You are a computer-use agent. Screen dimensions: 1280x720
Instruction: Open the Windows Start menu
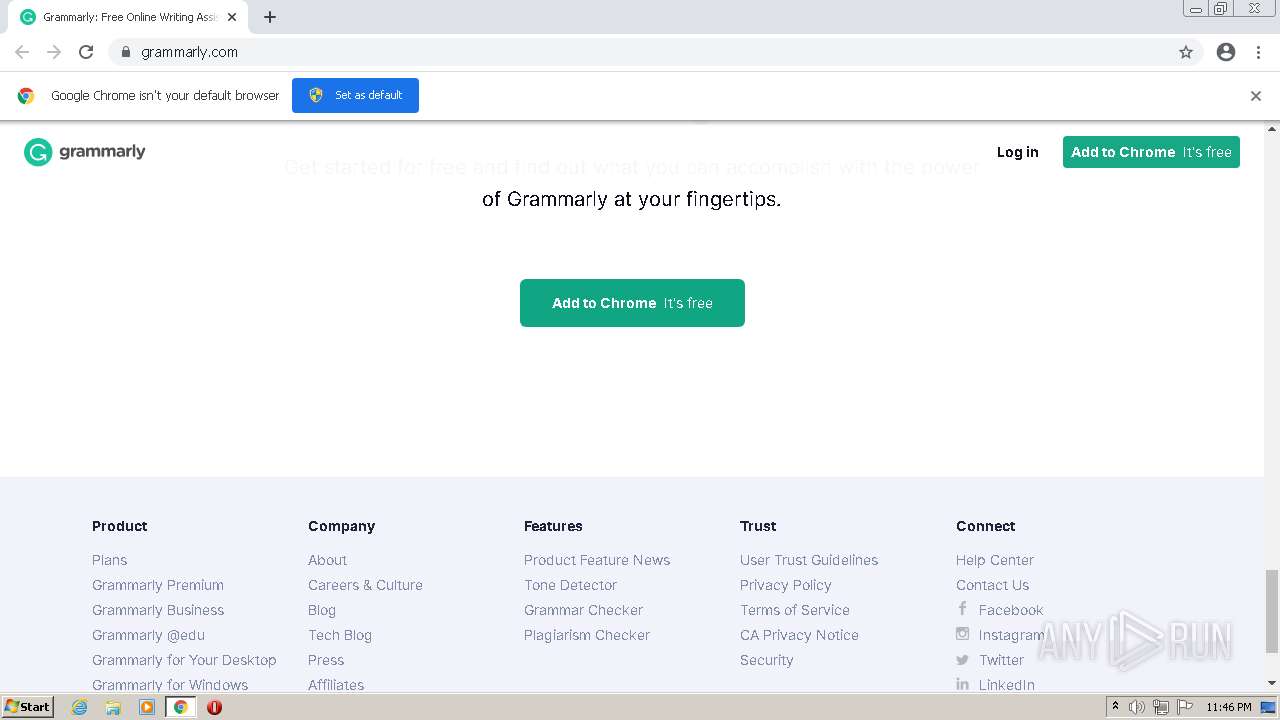click(28, 707)
